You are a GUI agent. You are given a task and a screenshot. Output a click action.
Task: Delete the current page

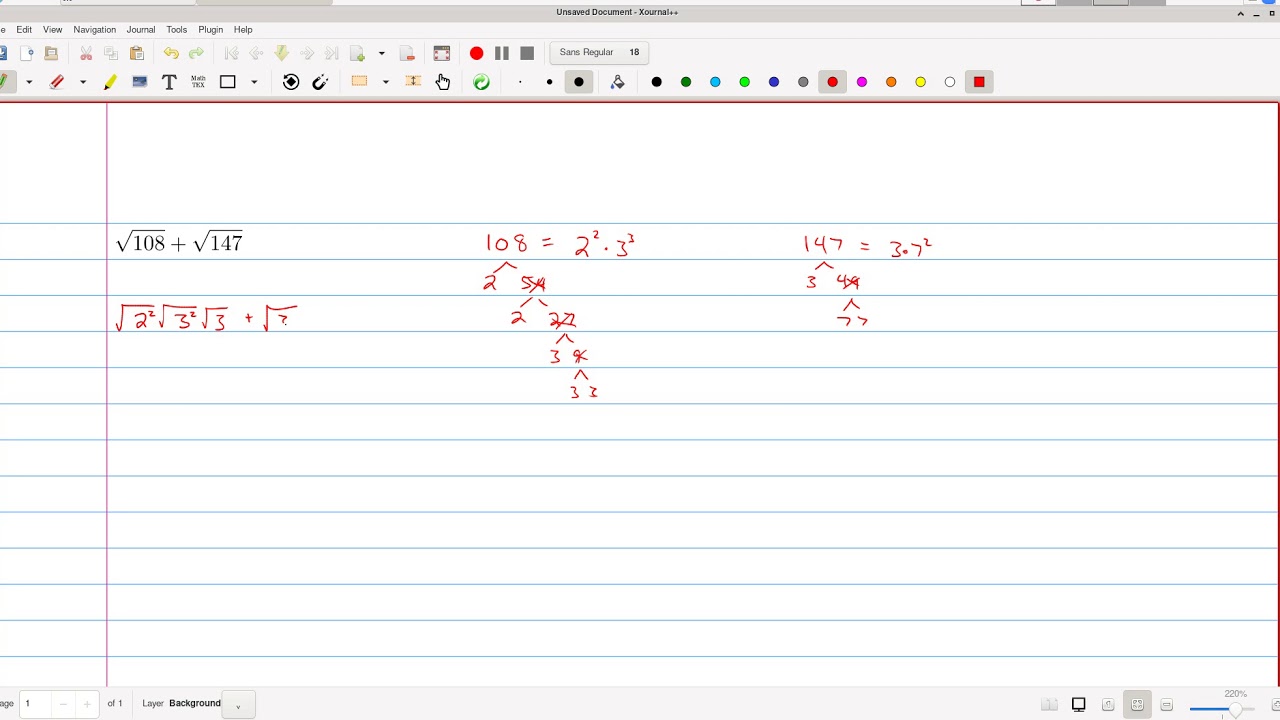(407, 53)
